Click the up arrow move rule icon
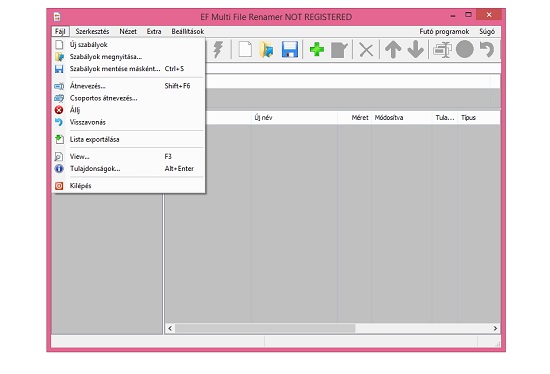The width and height of the screenshot is (550, 374). [393, 49]
